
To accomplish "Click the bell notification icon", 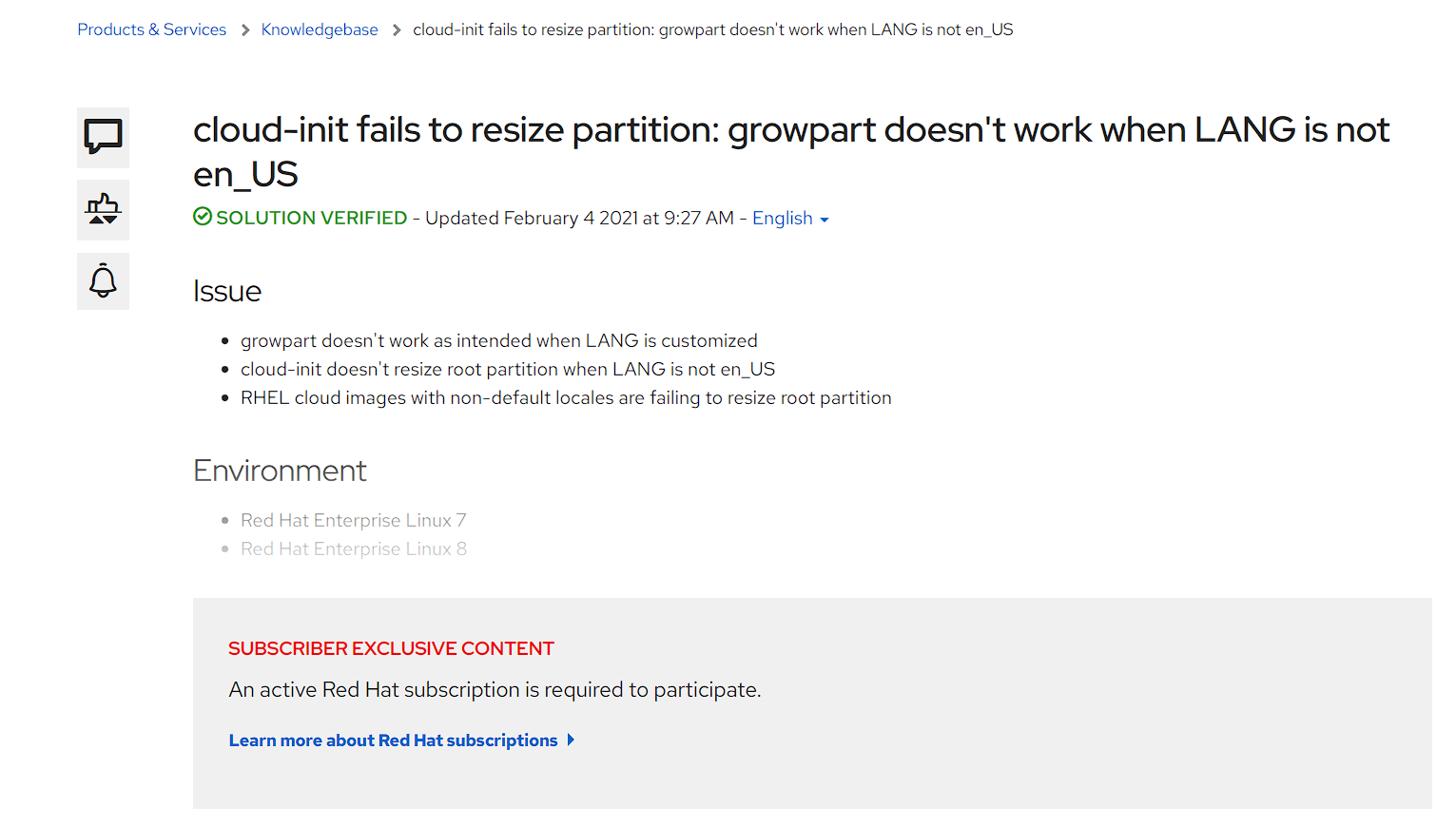I will 103,281.
